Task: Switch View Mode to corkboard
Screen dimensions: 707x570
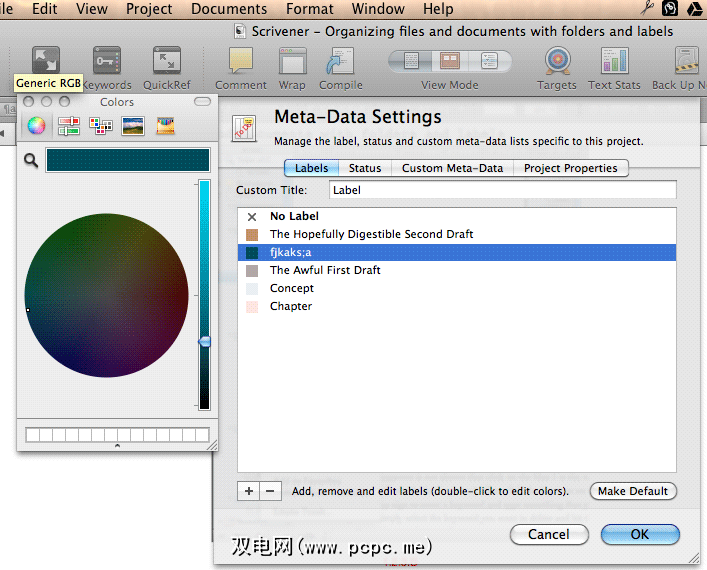Action: (x=450, y=60)
